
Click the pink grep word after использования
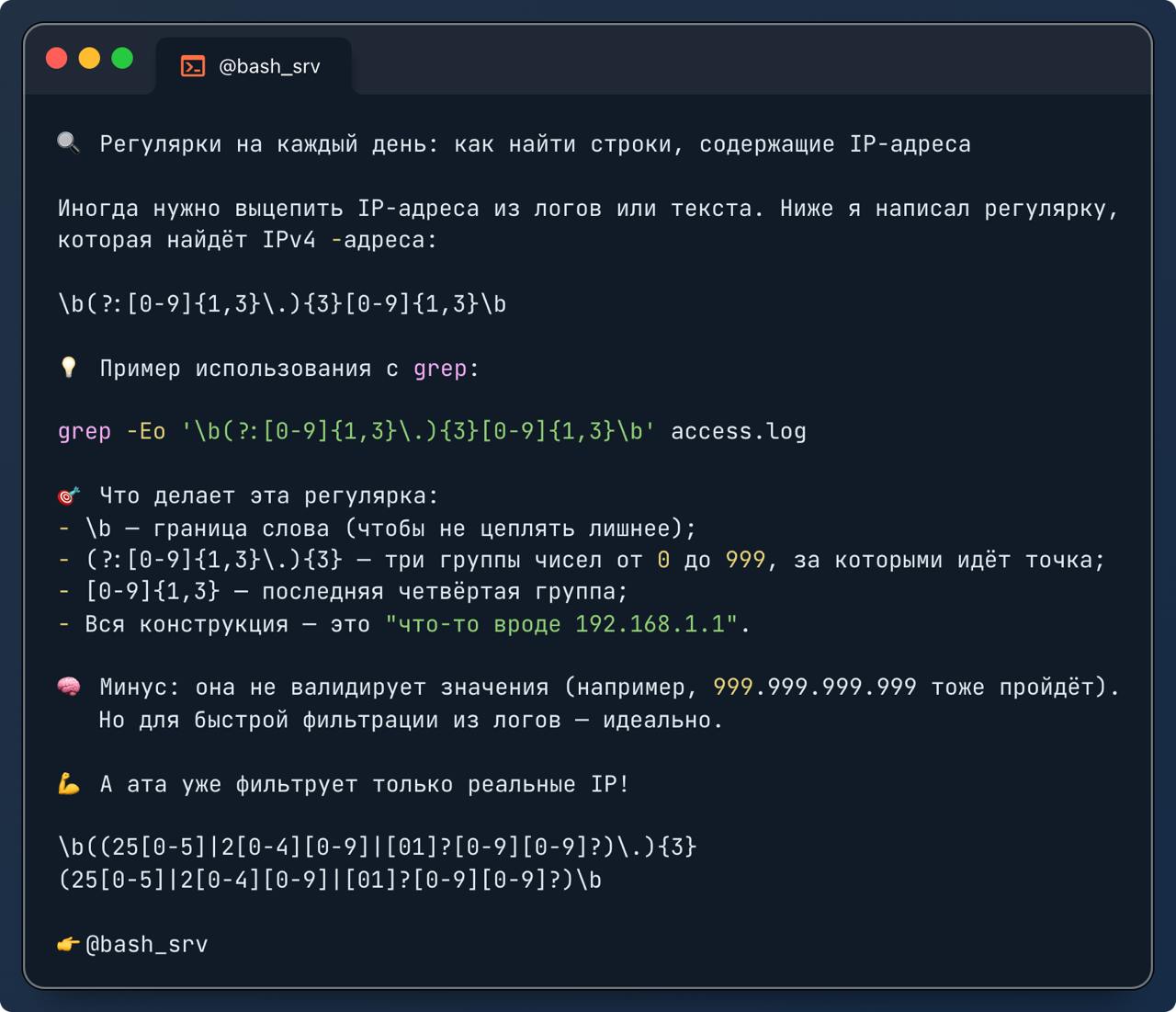(440, 369)
